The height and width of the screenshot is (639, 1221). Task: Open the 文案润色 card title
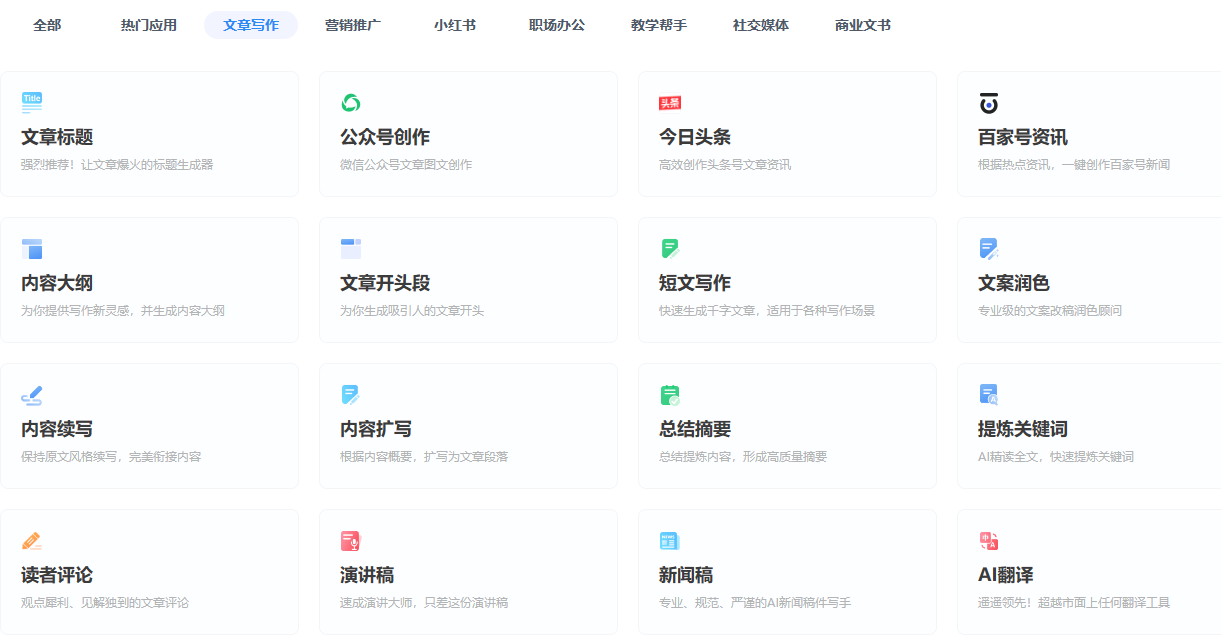coord(1013,283)
